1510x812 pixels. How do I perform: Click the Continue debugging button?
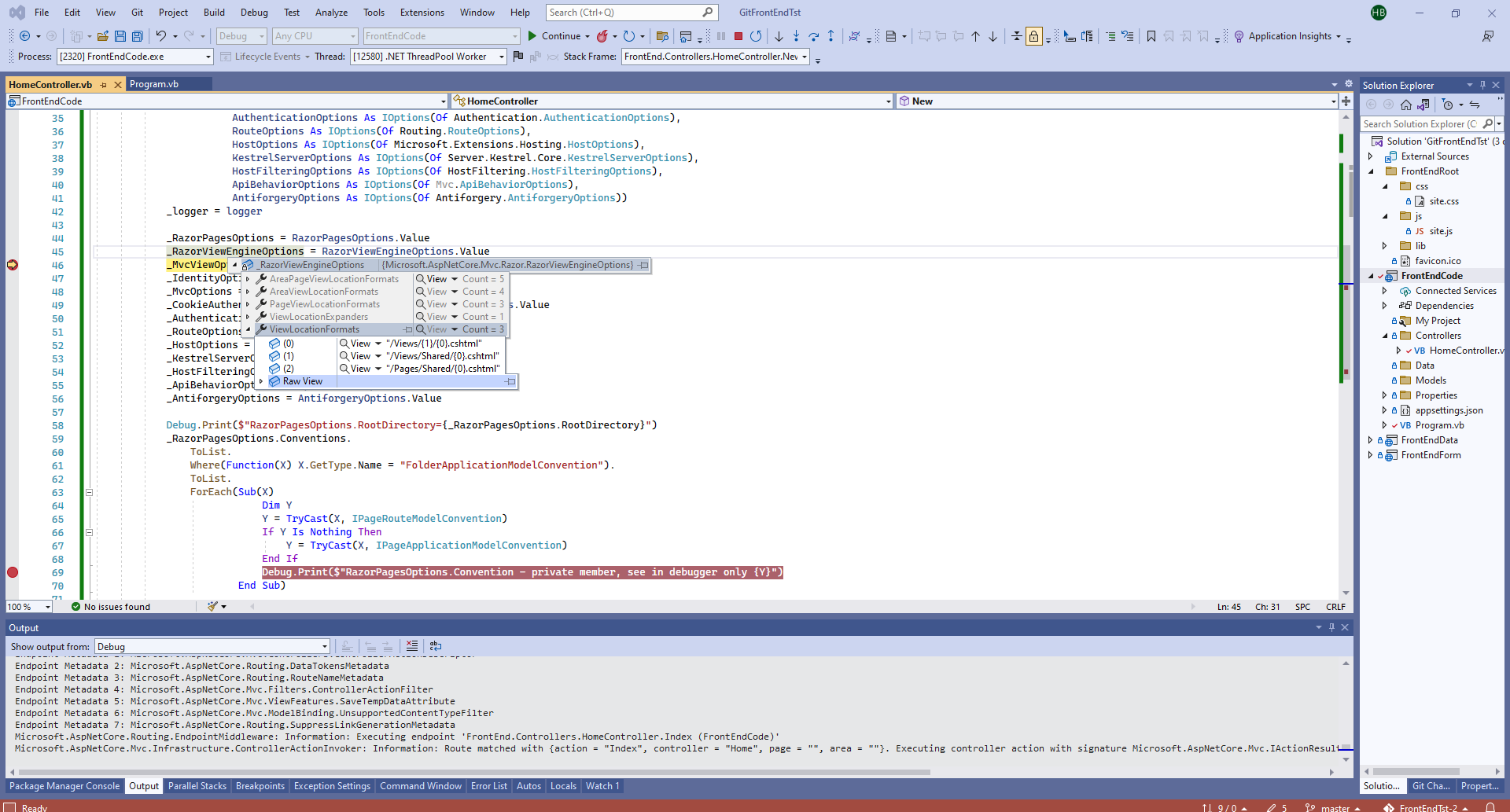click(554, 36)
